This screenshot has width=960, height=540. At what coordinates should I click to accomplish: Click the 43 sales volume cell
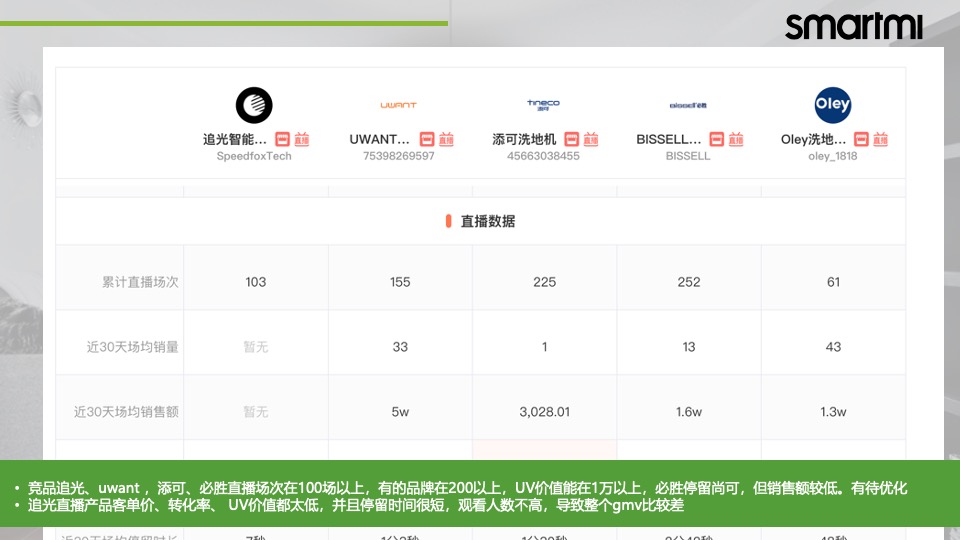coord(833,347)
